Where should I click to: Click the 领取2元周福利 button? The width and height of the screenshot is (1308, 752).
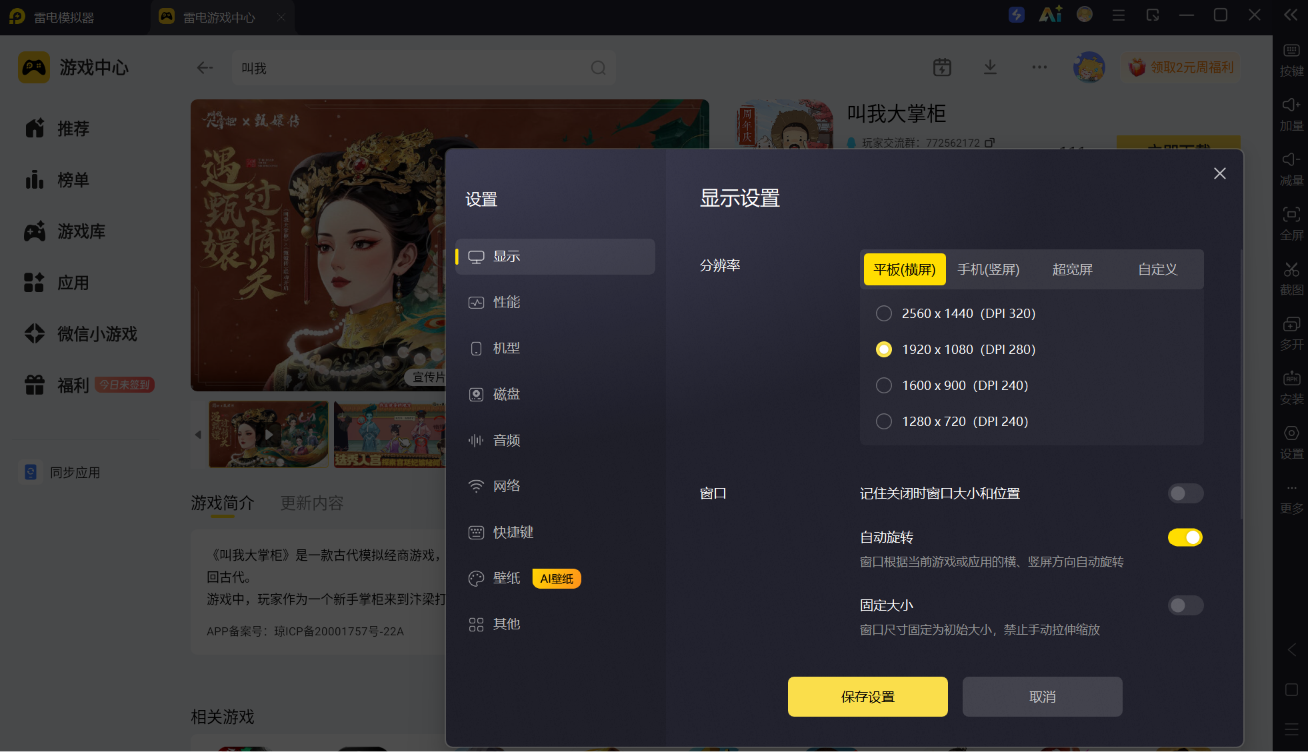coord(1181,67)
